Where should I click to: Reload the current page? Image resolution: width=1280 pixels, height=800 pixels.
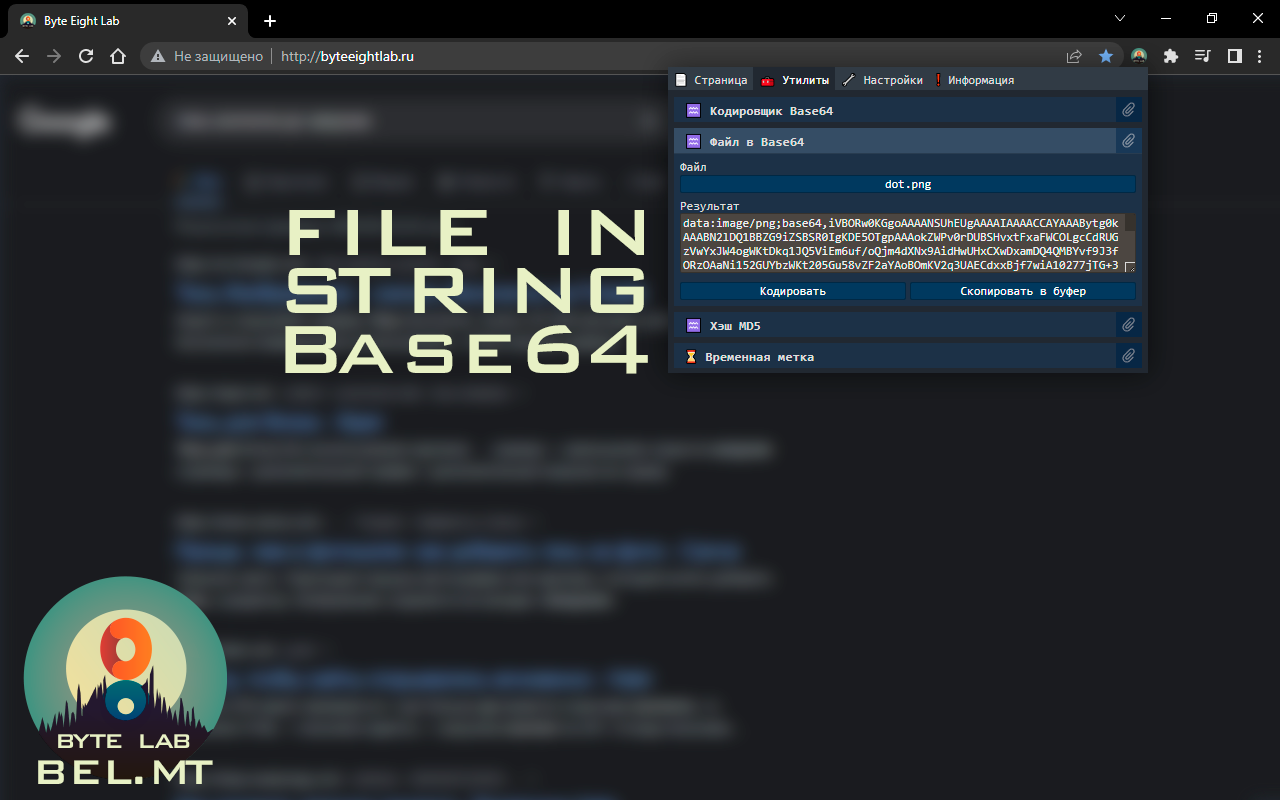(86, 56)
